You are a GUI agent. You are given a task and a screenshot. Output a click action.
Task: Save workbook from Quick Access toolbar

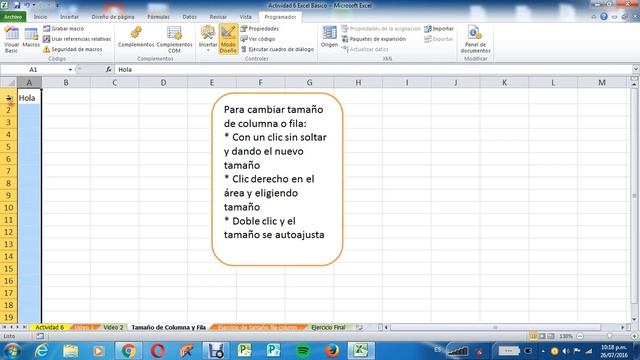click(17, 5)
